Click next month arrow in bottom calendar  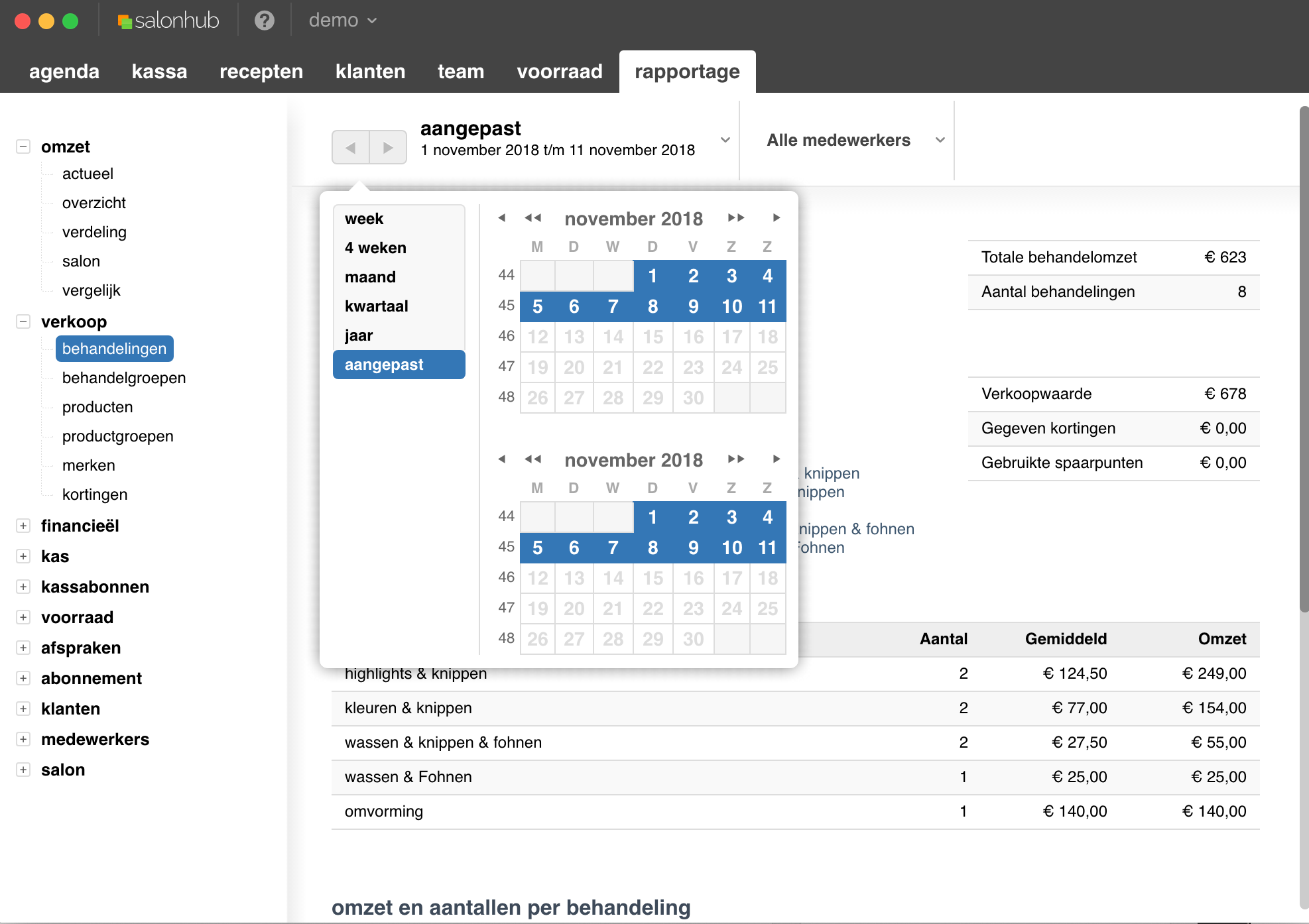777,459
